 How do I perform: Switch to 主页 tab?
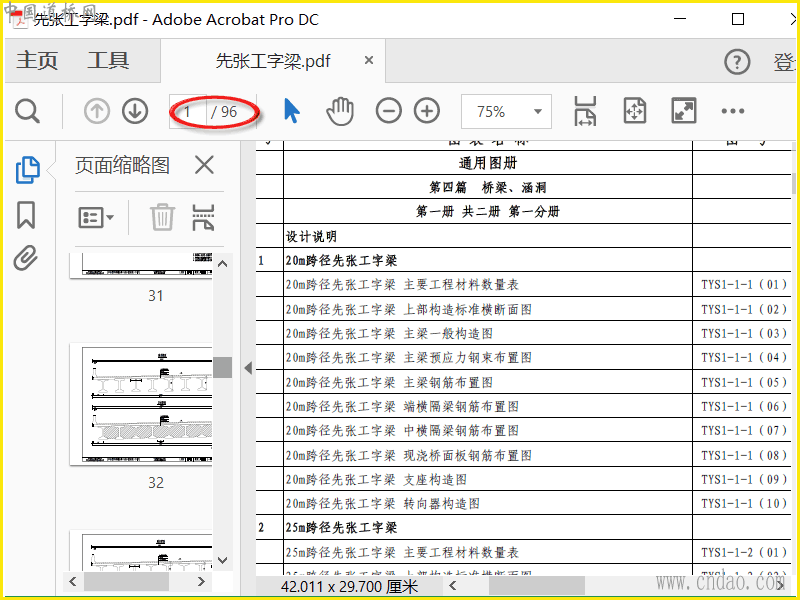[37, 61]
